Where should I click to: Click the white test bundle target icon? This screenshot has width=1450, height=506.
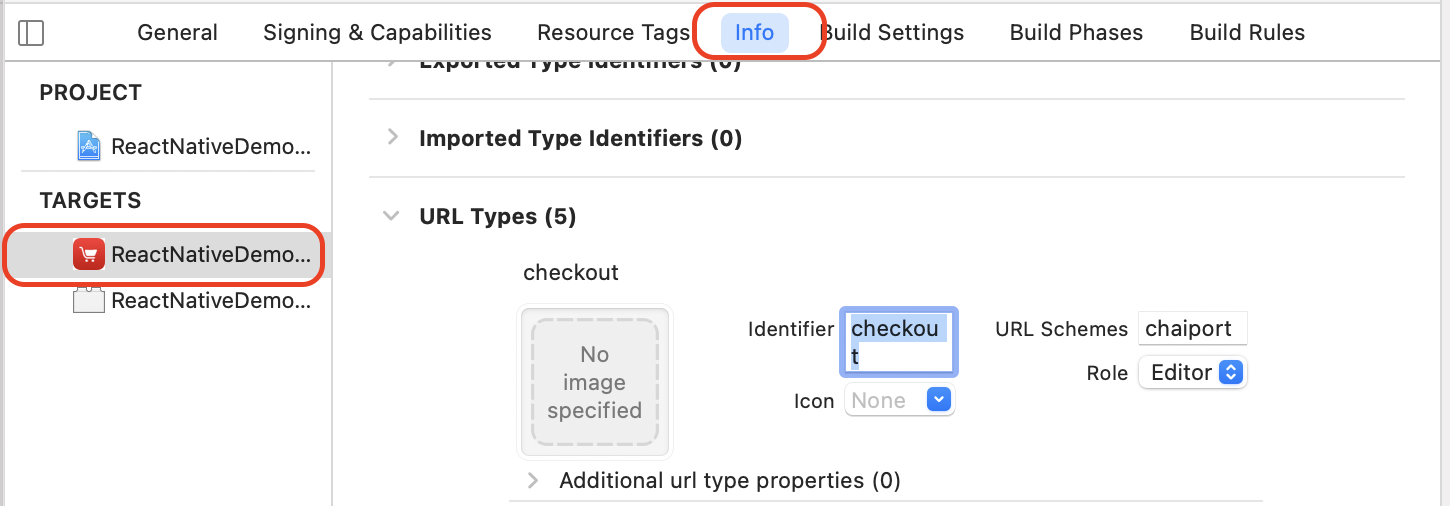tap(89, 300)
